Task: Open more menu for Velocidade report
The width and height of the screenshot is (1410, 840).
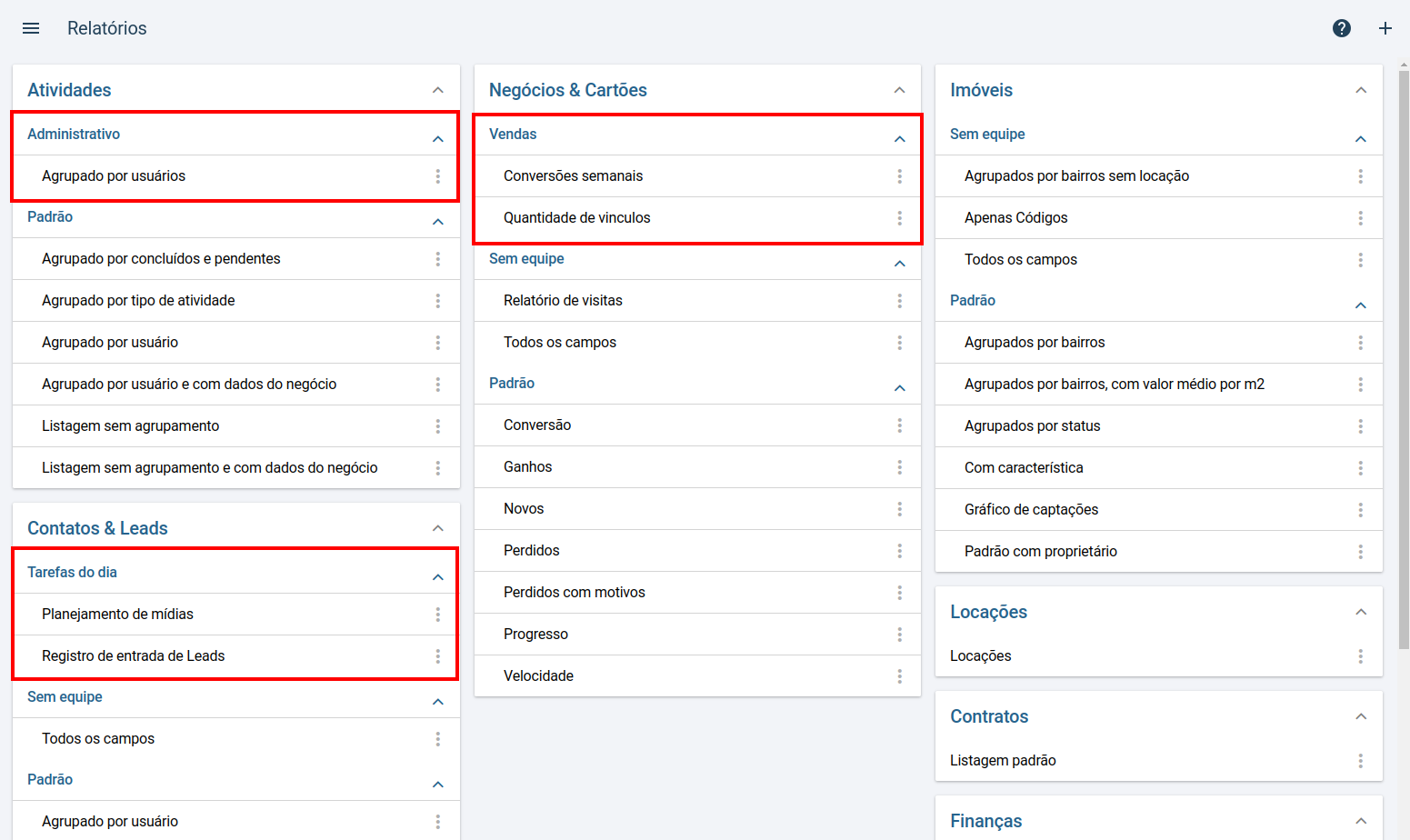Action: click(x=900, y=676)
